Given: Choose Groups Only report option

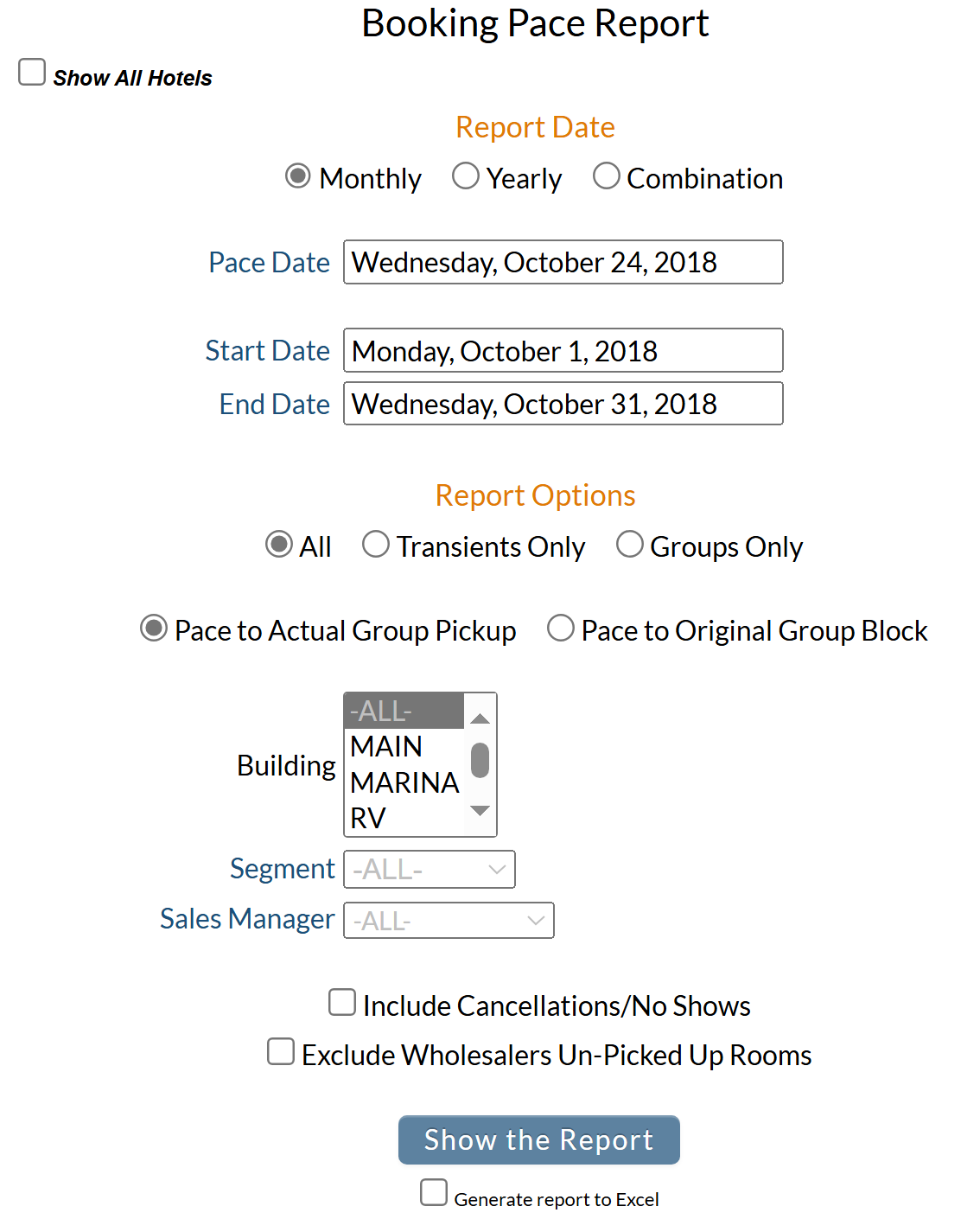Looking at the screenshot, I should coord(630,543).
